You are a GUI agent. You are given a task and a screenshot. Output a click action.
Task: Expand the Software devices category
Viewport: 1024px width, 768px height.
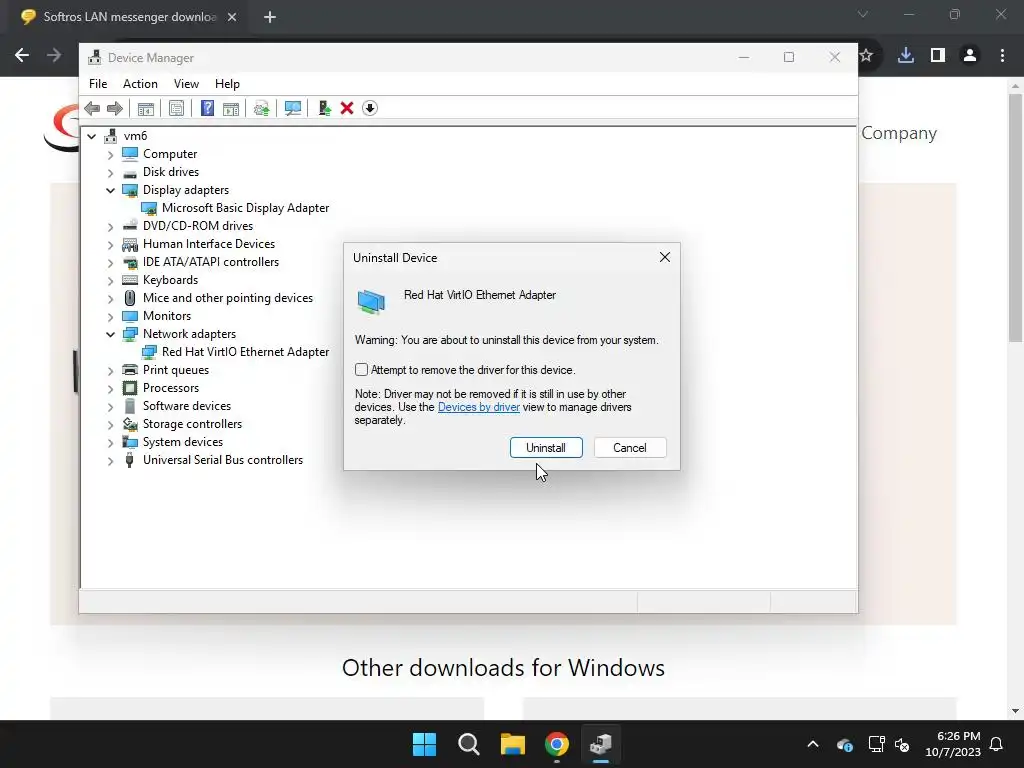point(110,407)
